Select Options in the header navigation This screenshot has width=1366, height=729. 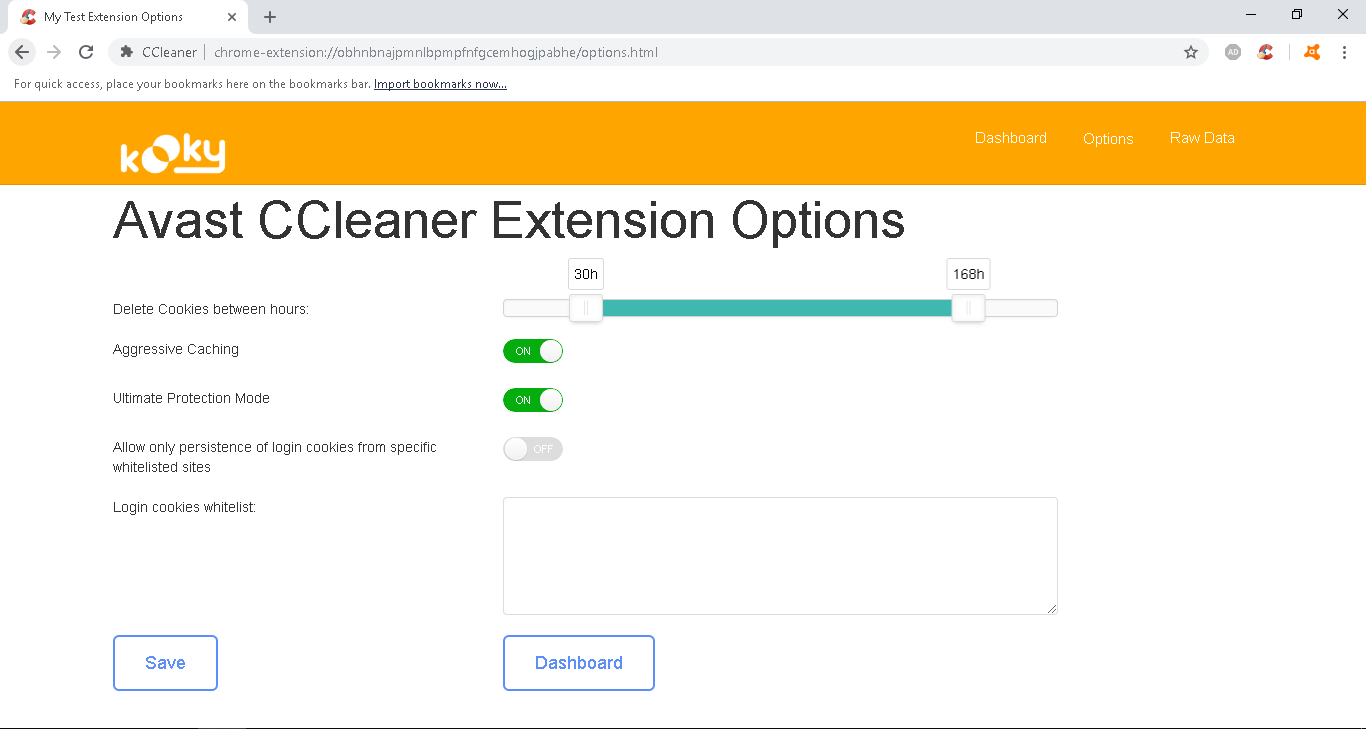[1108, 139]
